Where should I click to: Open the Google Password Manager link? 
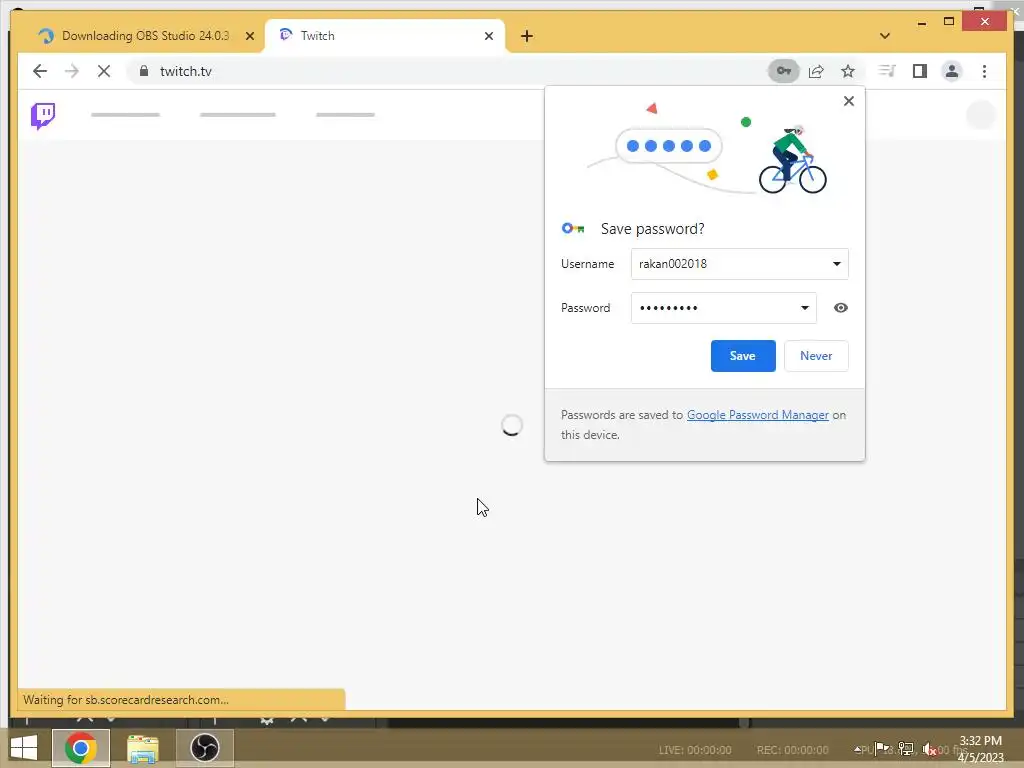click(x=758, y=415)
